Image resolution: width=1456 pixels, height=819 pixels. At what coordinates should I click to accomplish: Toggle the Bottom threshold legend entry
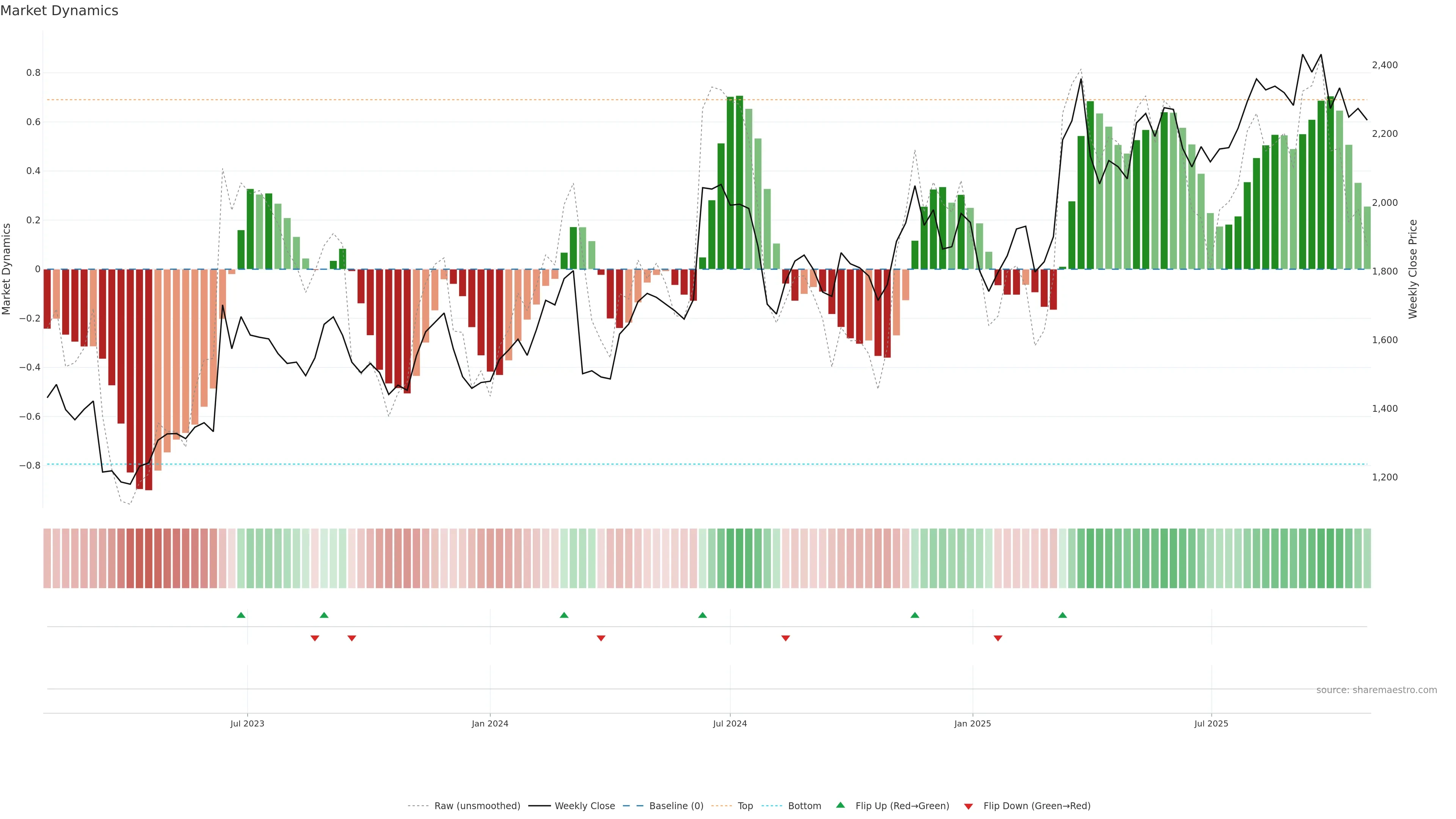[x=804, y=806]
